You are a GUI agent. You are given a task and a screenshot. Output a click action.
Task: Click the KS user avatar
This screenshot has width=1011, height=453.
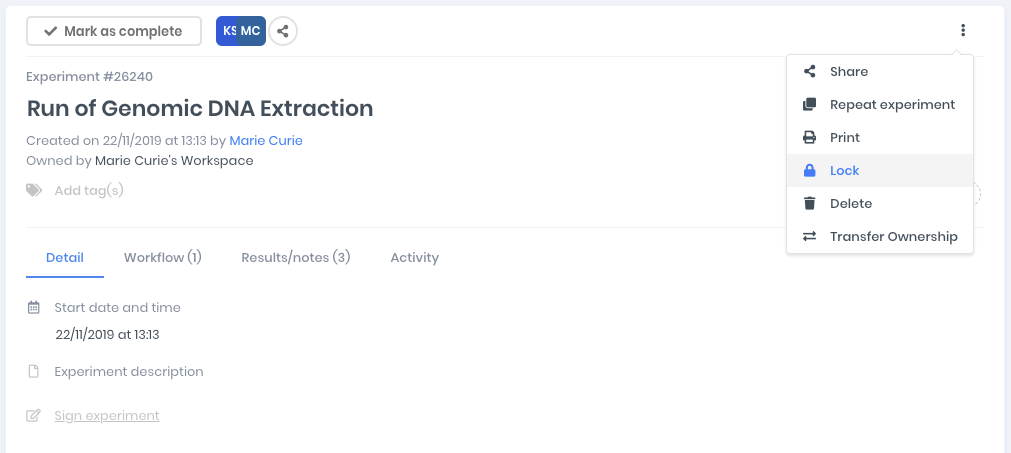pyautogui.click(x=228, y=31)
